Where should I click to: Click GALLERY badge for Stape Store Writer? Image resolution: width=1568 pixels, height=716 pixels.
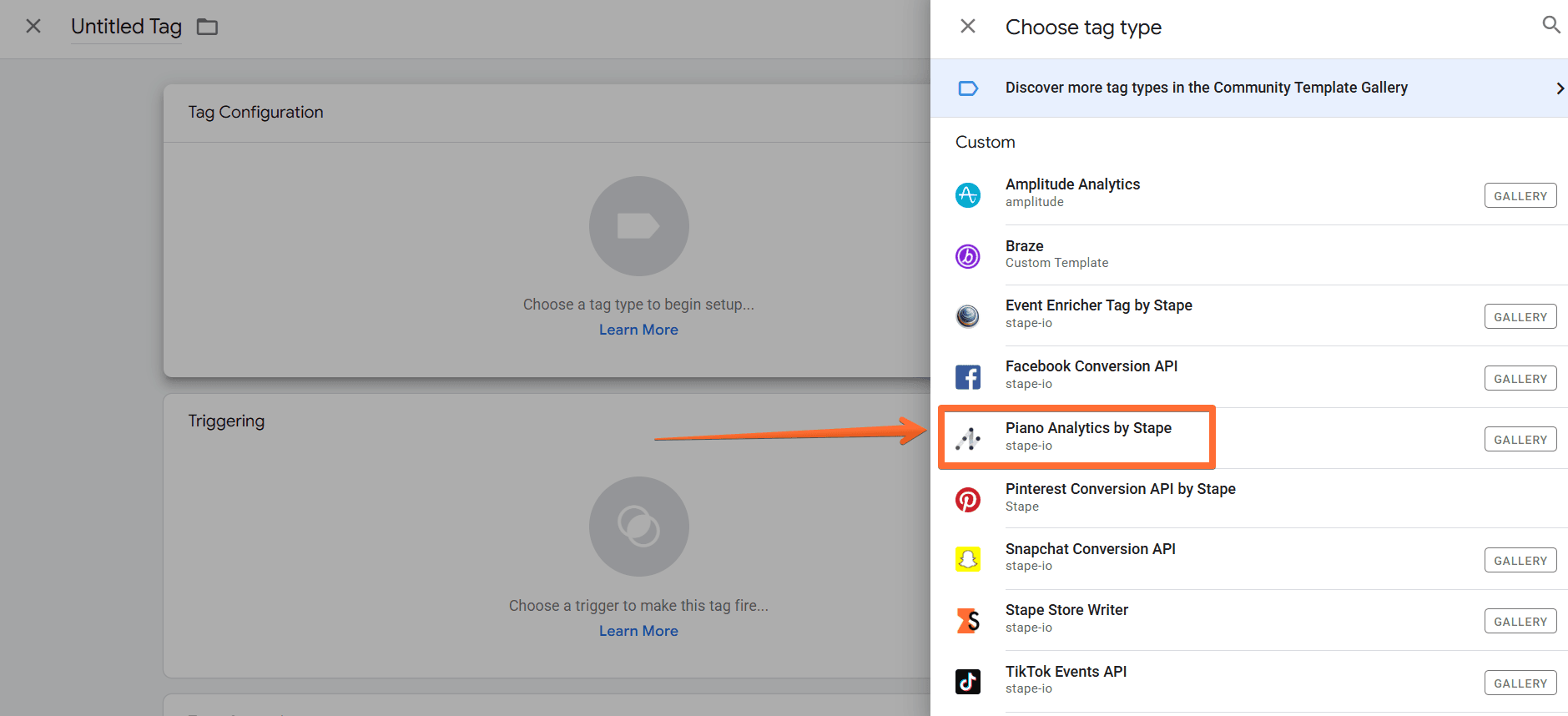tap(1520, 622)
